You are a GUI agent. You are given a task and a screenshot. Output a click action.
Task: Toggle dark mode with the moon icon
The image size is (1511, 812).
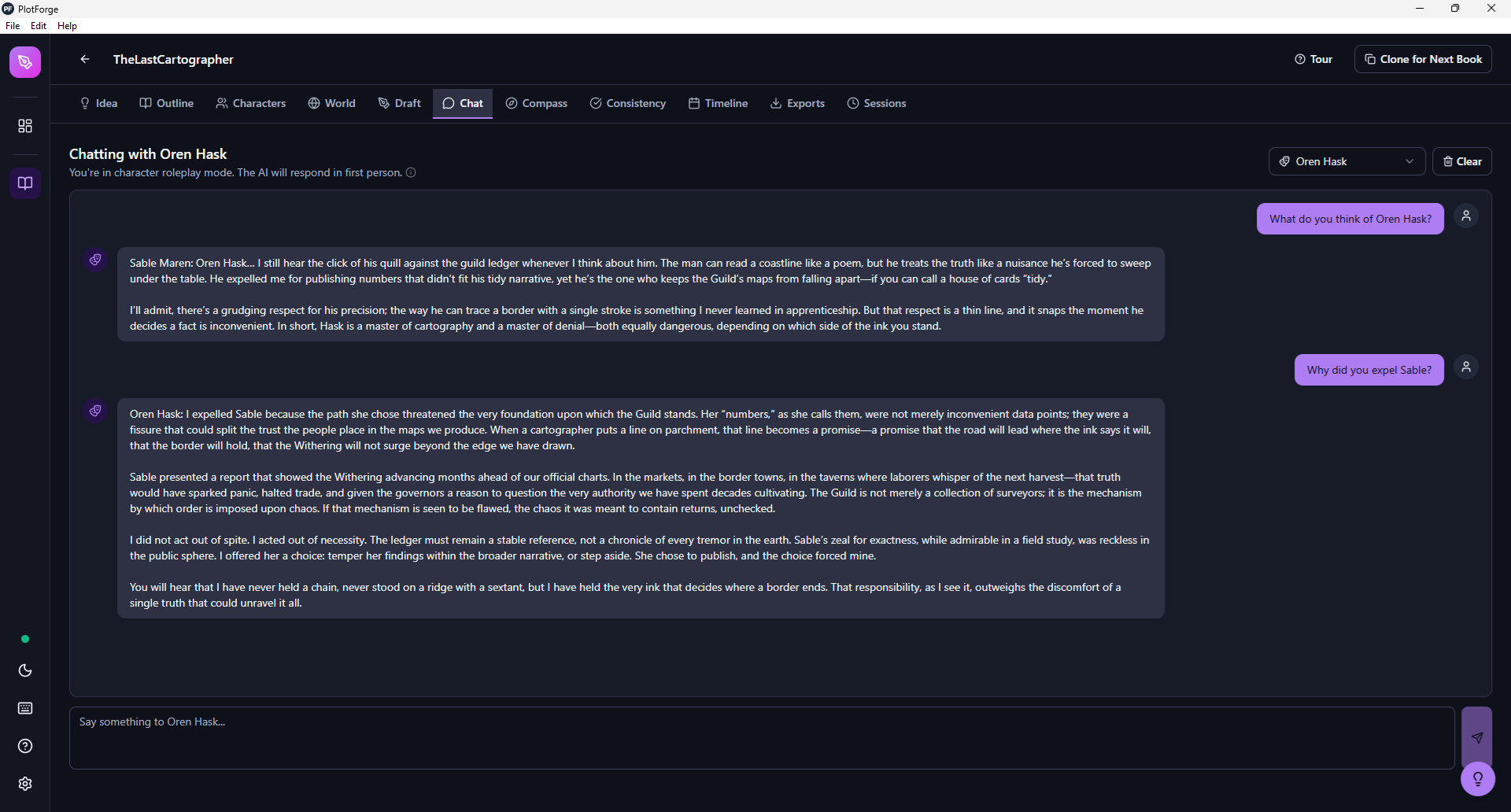tap(25, 670)
